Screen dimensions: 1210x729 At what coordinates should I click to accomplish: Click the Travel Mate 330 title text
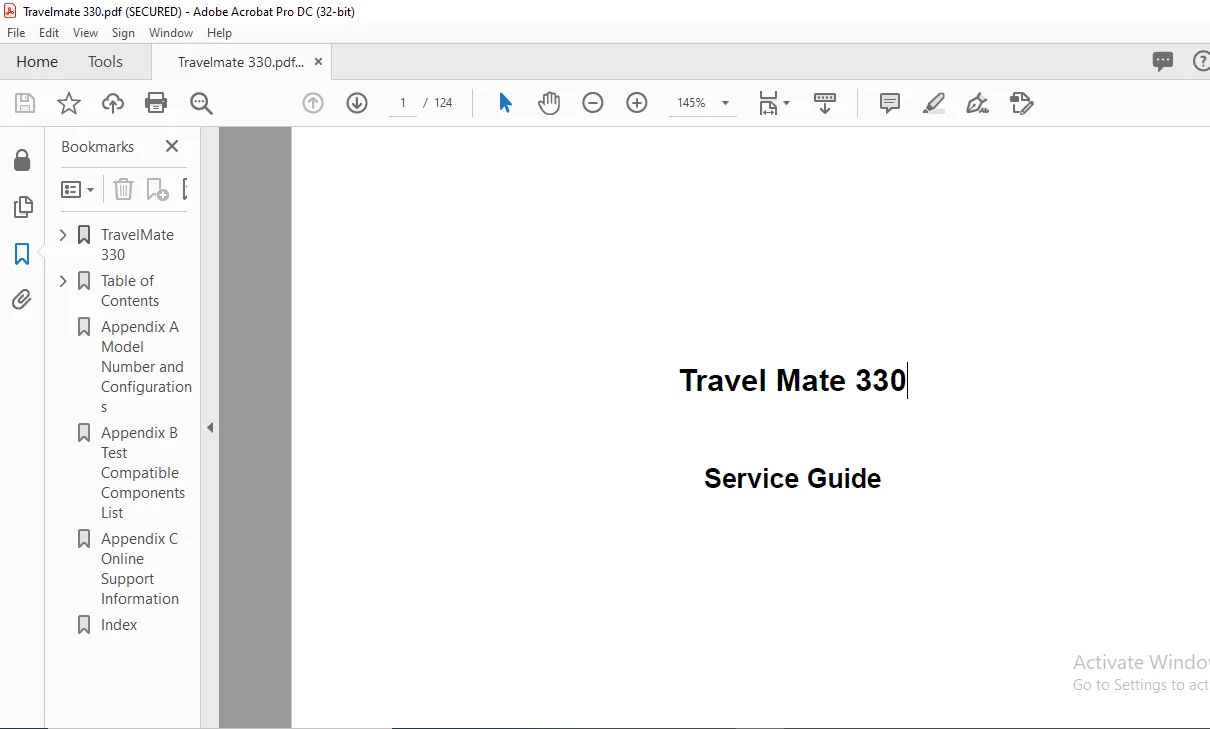click(792, 381)
